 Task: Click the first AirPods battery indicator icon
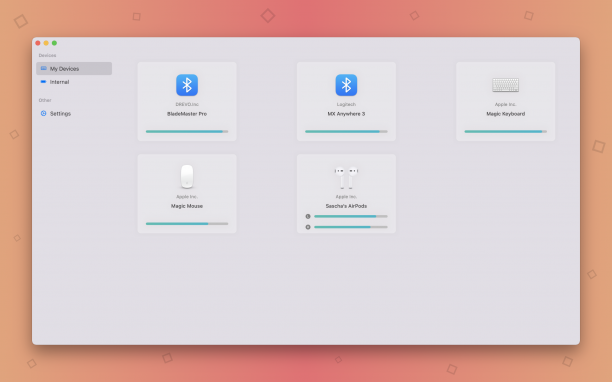(x=308, y=216)
